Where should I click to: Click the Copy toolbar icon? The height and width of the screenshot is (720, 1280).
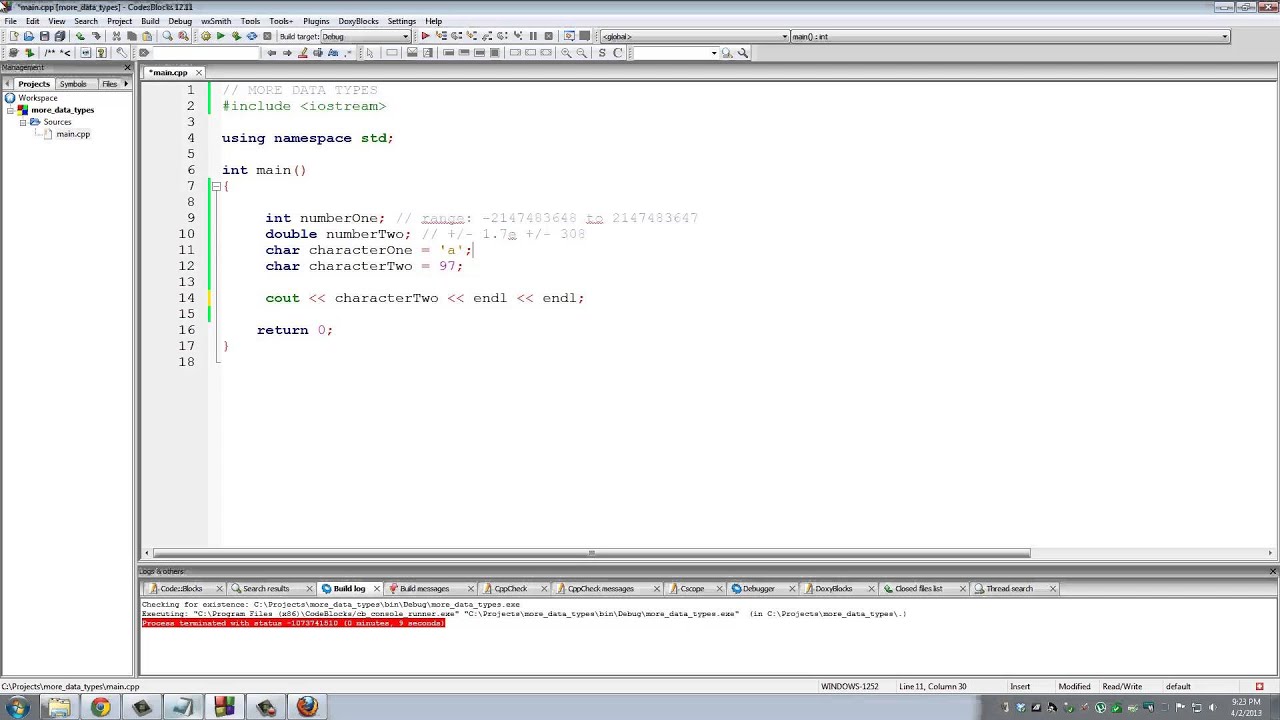[131, 36]
